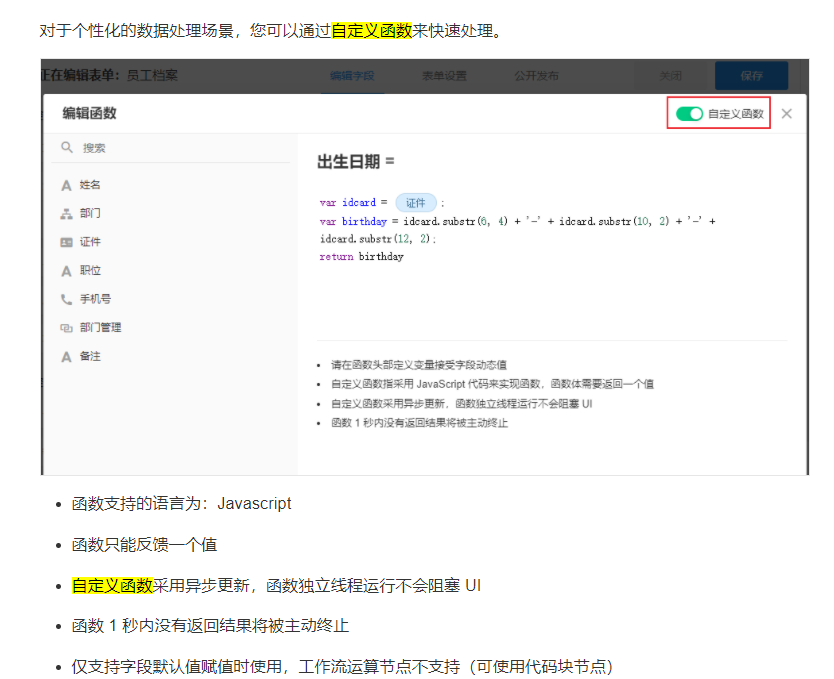Click the 关闭 button in header
Screen dimensions: 834x679
pyautogui.click(x=671, y=76)
